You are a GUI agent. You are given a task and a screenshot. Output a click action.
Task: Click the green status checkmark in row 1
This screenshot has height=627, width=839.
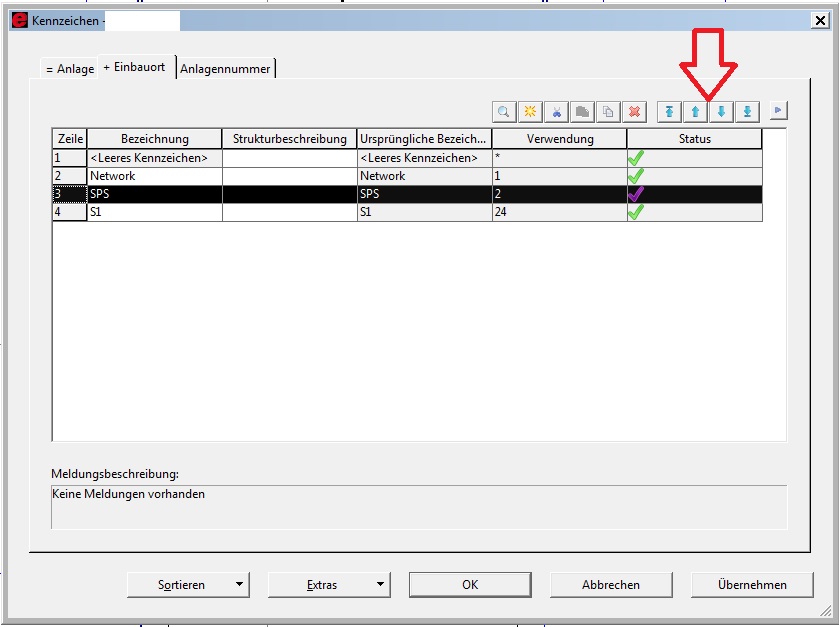636,158
